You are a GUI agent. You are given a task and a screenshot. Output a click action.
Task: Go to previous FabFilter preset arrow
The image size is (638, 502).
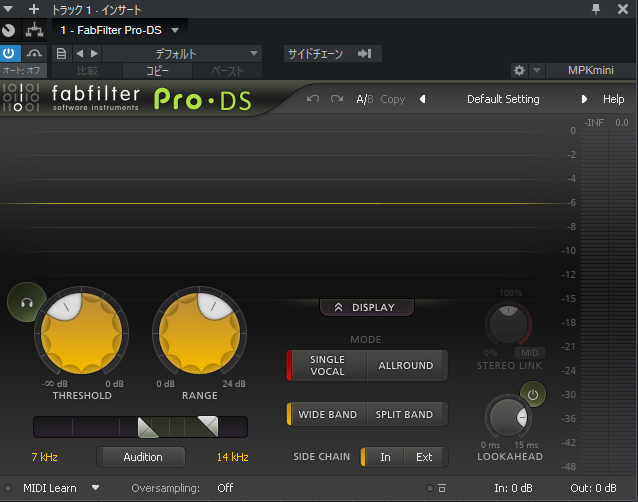tap(423, 99)
